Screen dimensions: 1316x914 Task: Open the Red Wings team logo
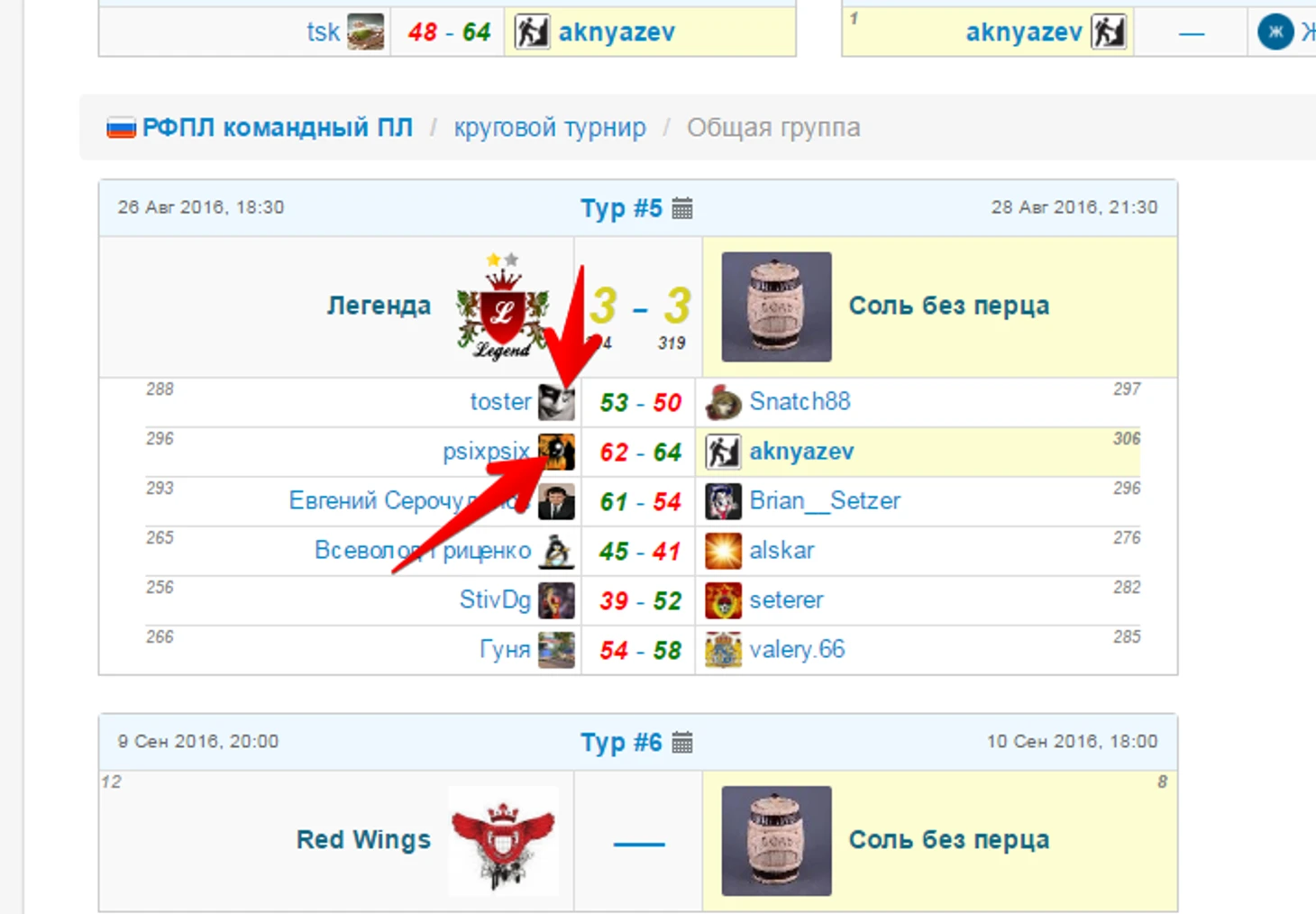coord(503,841)
